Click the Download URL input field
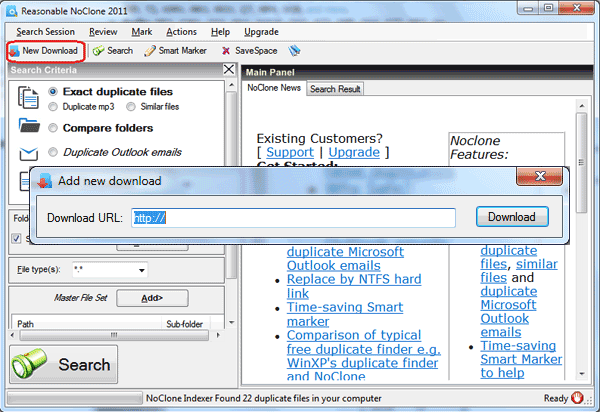This screenshot has width=600, height=412. [x=293, y=218]
